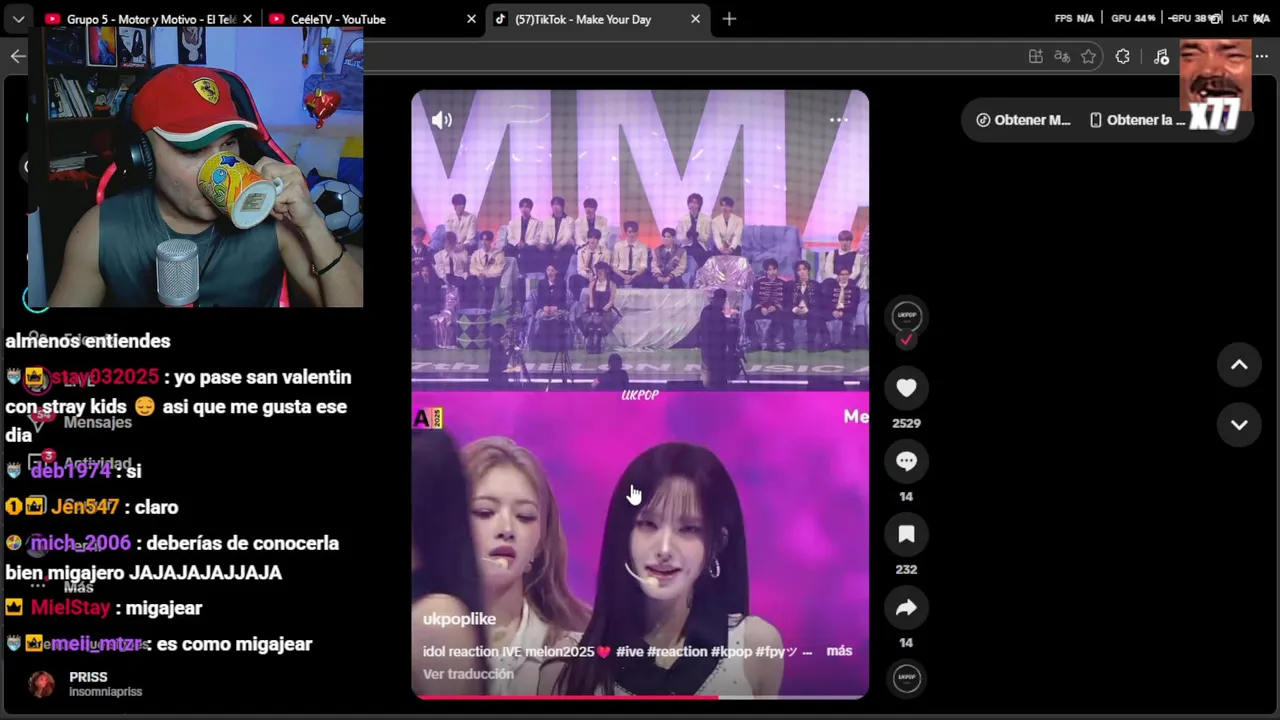This screenshot has height=720, width=1280.
Task: Go back with browser back arrow
Action: point(18,56)
